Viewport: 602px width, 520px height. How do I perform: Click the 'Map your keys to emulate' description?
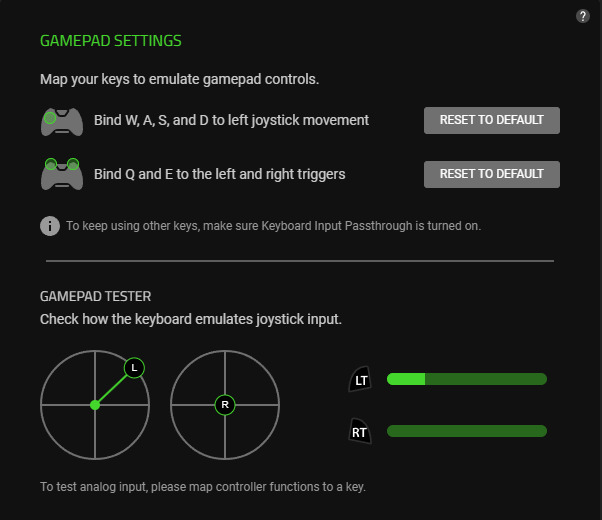click(180, 79)
